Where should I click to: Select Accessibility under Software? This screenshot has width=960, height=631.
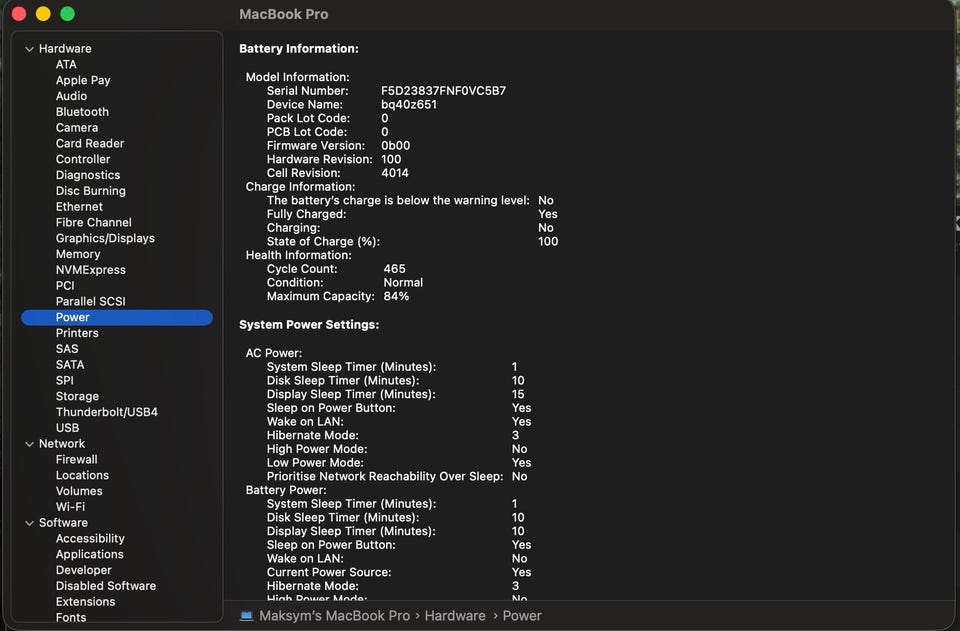(x=90, y=539)
